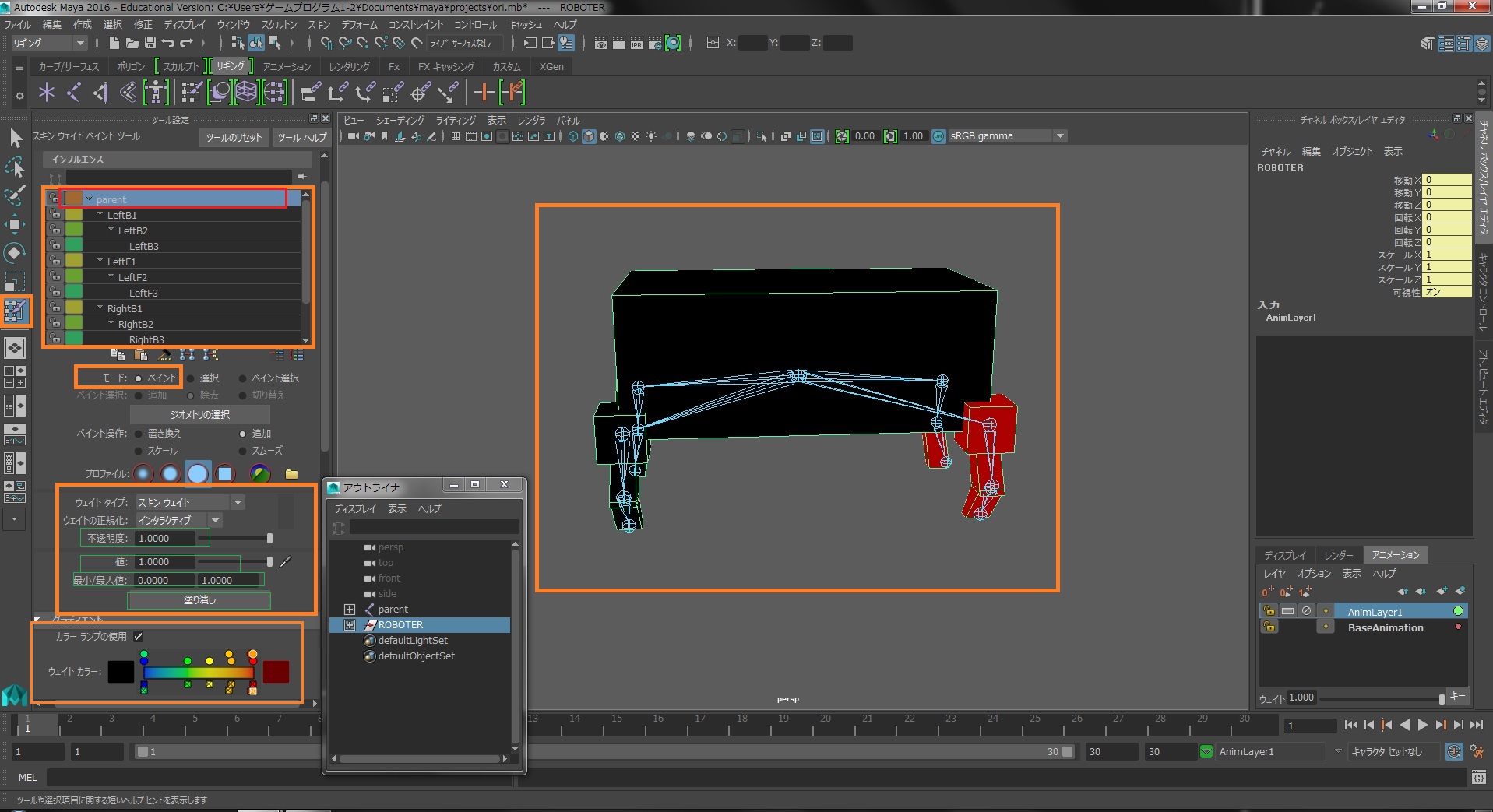Open the brush profile folder browse icon
This screenshot has width=1493, height=812.
pos(292,474)
